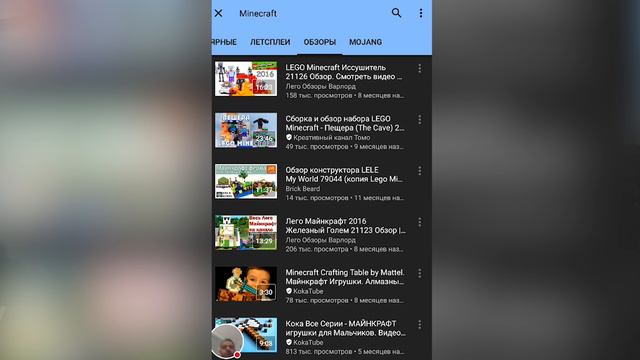Open title Обзор конструктора LELE

pyautogui.click(x=345, y=174)
